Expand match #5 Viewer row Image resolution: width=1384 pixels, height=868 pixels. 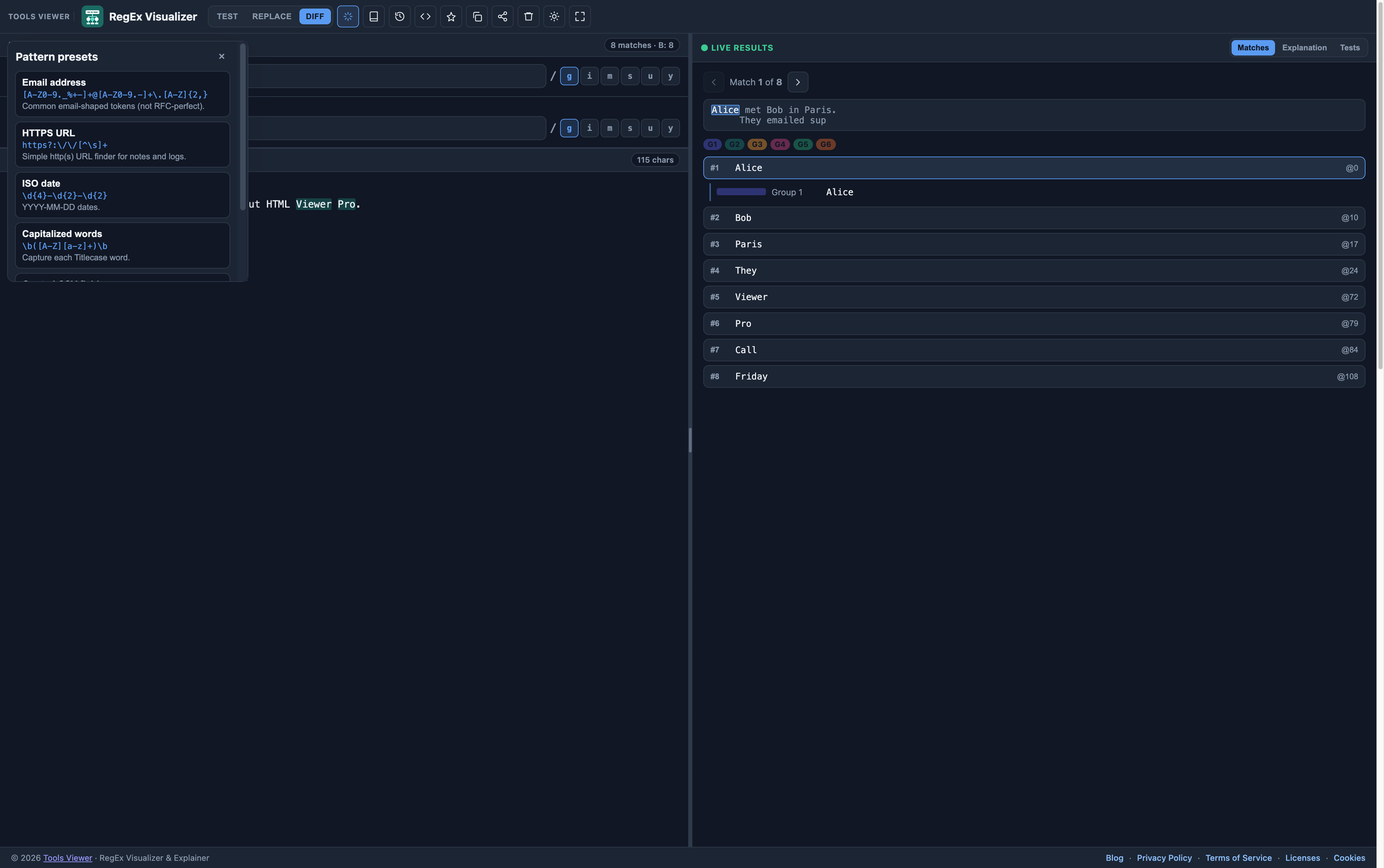(x=1034, y=297)
